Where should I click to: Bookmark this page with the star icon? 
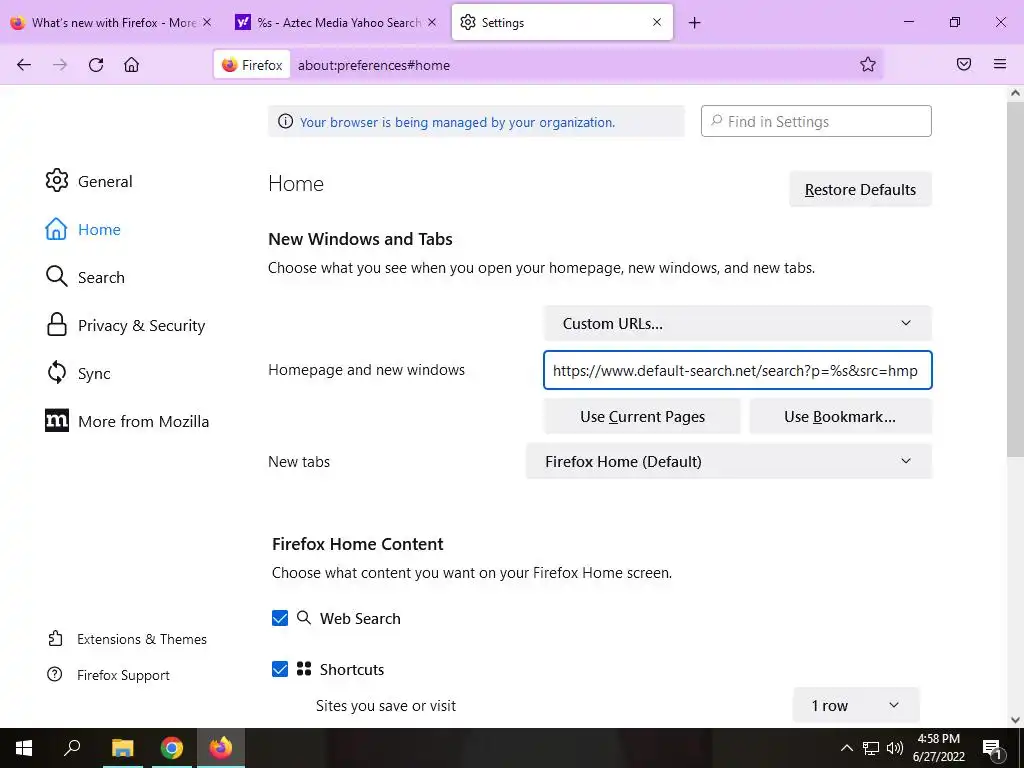point(867,64)
